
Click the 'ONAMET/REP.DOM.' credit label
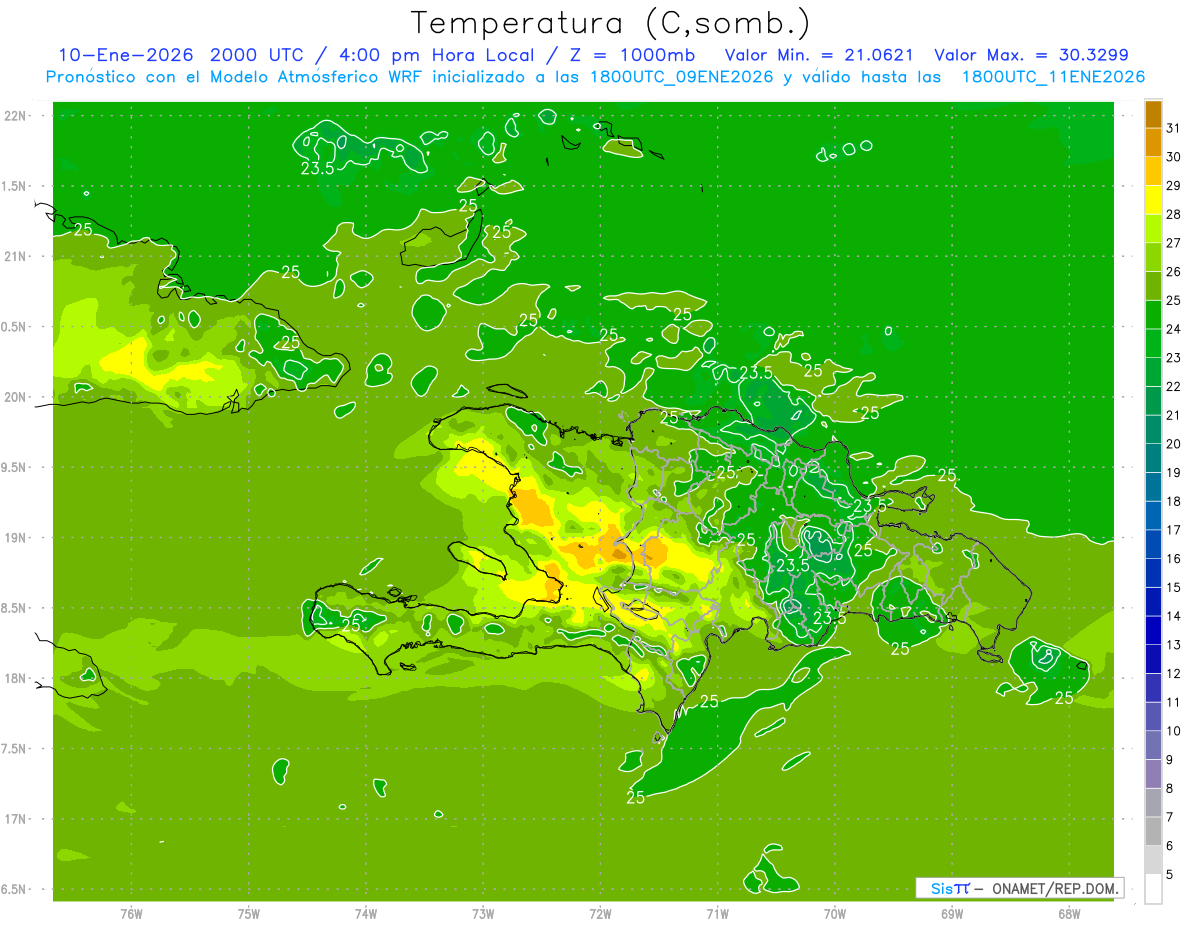coord(1056,888)
